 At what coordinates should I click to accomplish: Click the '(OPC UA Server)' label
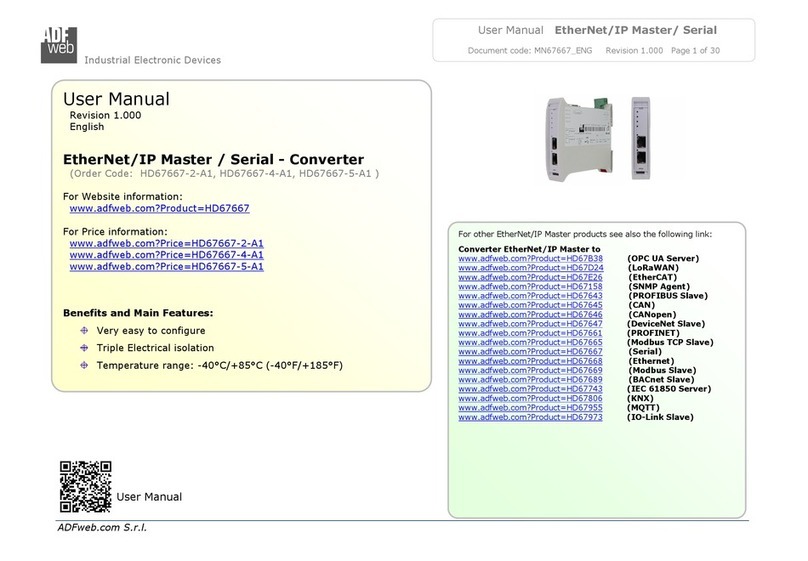[663, 259]
